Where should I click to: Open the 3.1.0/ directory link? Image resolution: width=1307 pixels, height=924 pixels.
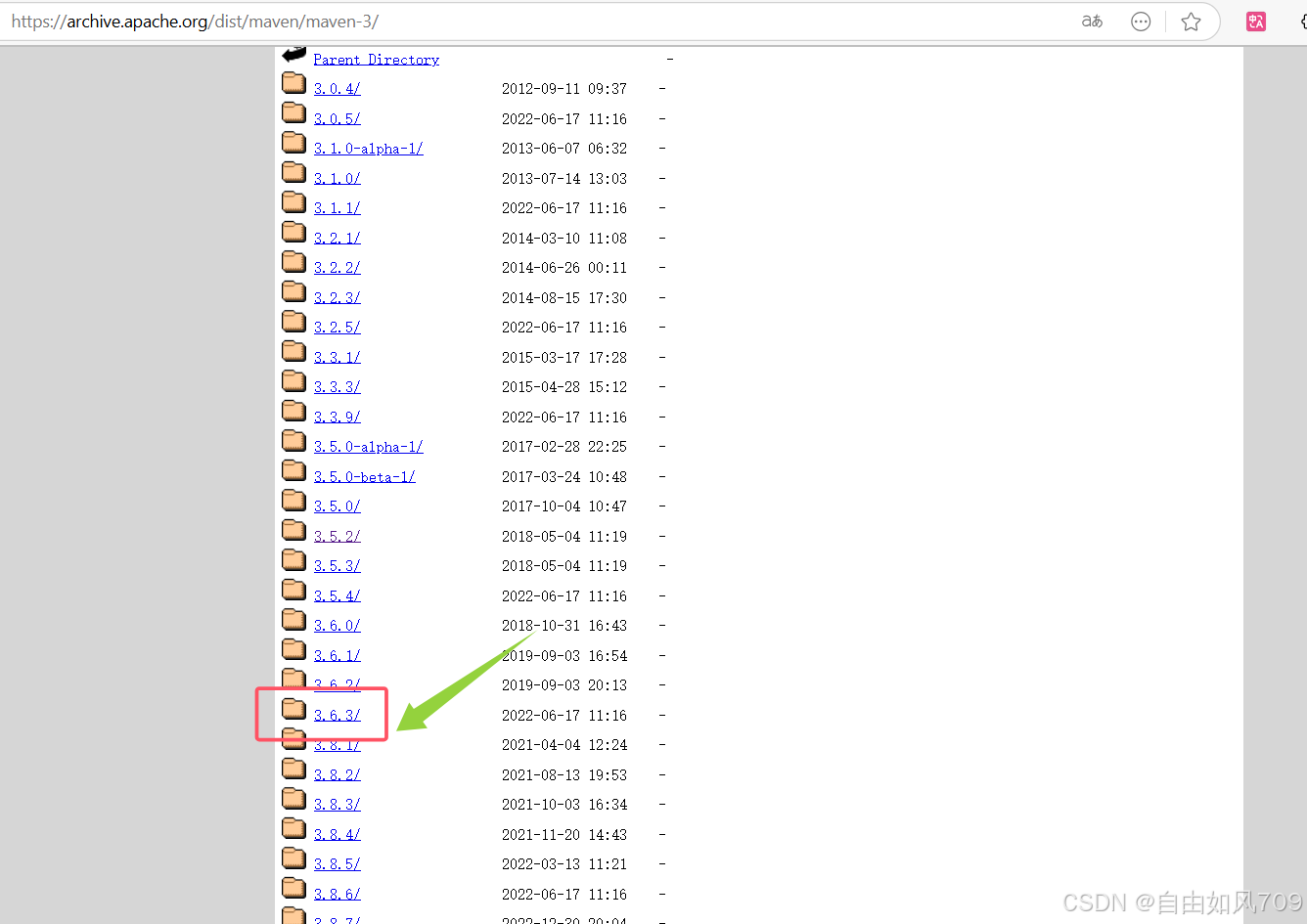338,179
